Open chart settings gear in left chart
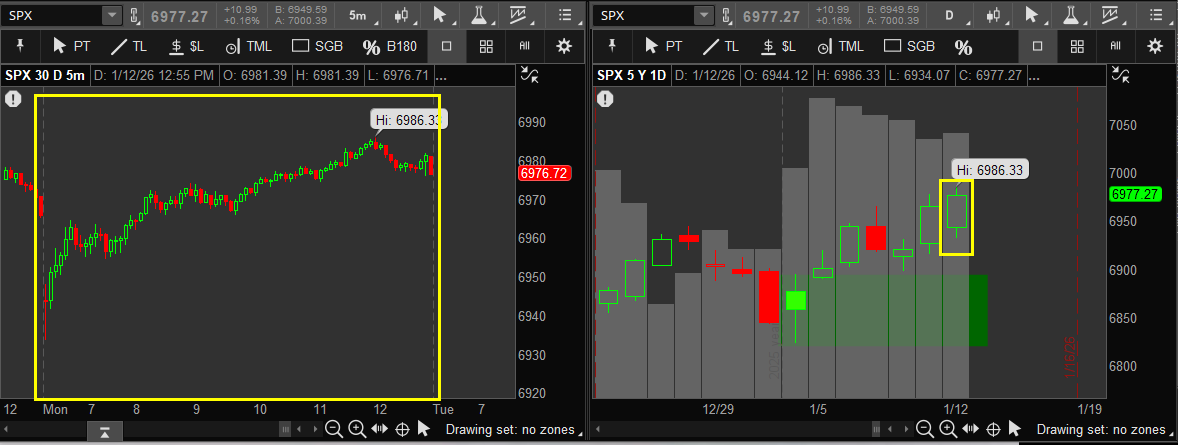Screen dimensions: 1178x445 564,46
